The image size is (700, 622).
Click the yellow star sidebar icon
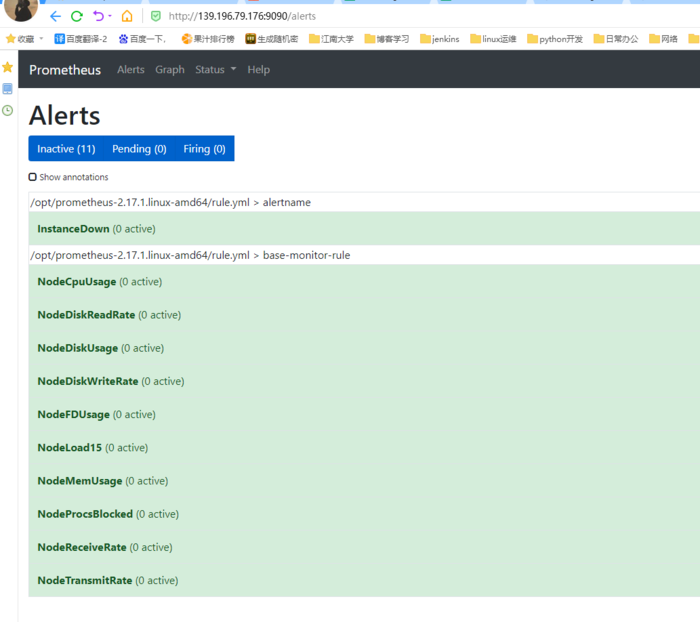tap(8, 67)
